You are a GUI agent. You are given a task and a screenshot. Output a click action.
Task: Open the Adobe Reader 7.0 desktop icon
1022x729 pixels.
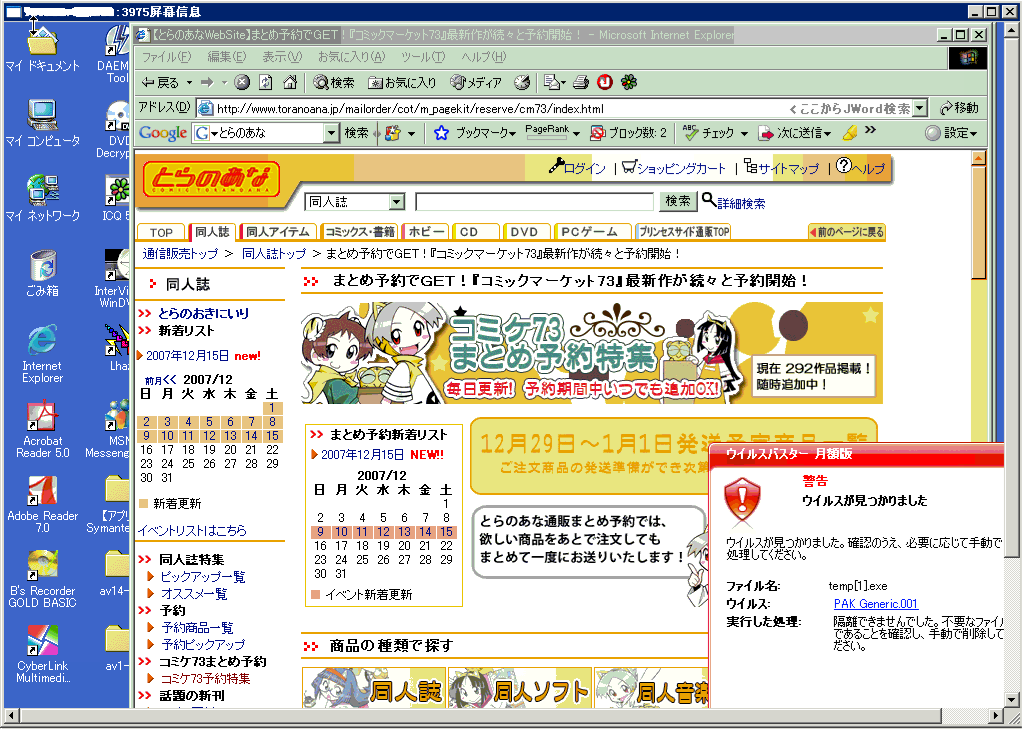tap(42, 504)
